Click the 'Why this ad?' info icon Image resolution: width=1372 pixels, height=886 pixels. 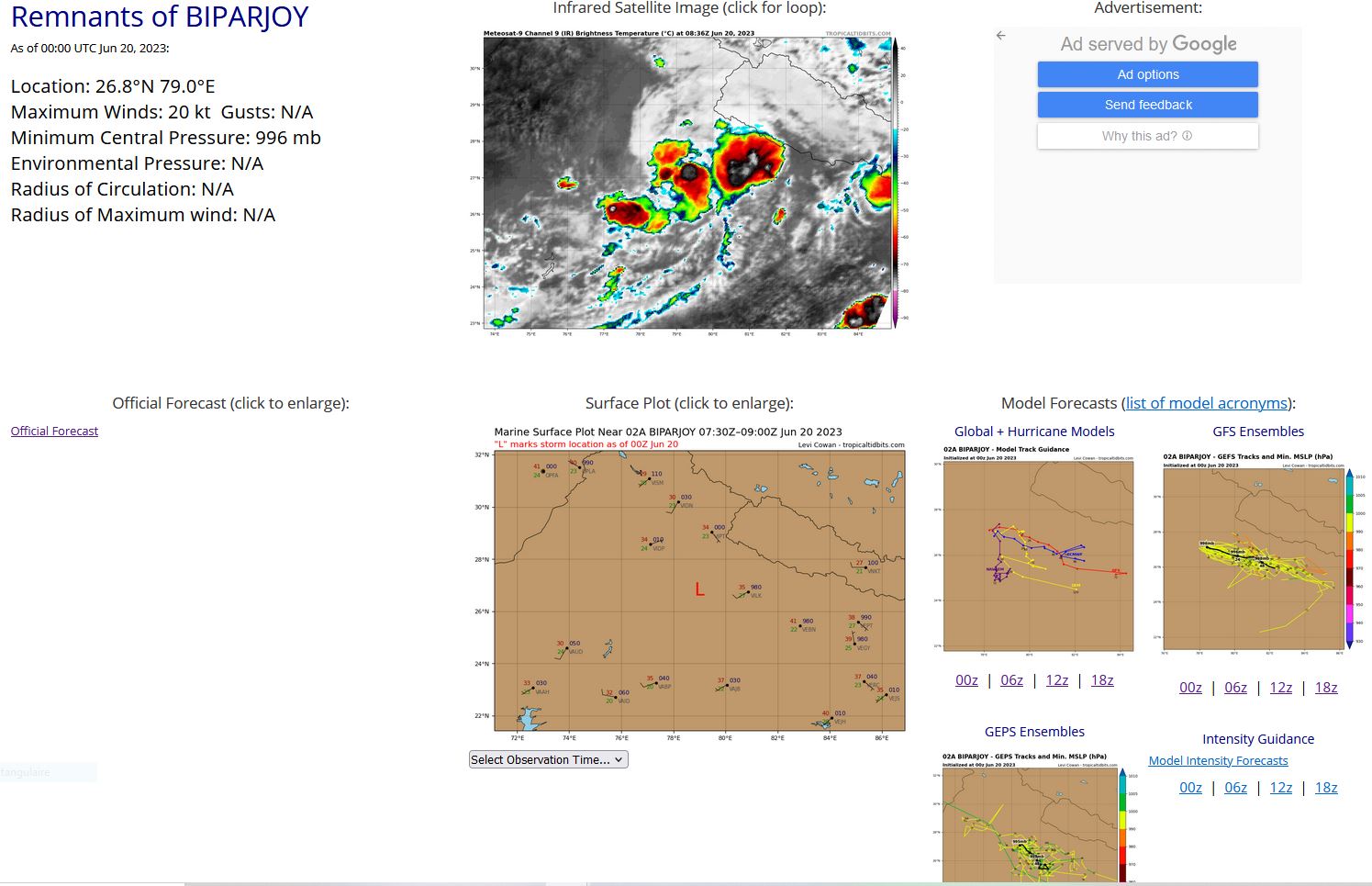pos(1187,136)
